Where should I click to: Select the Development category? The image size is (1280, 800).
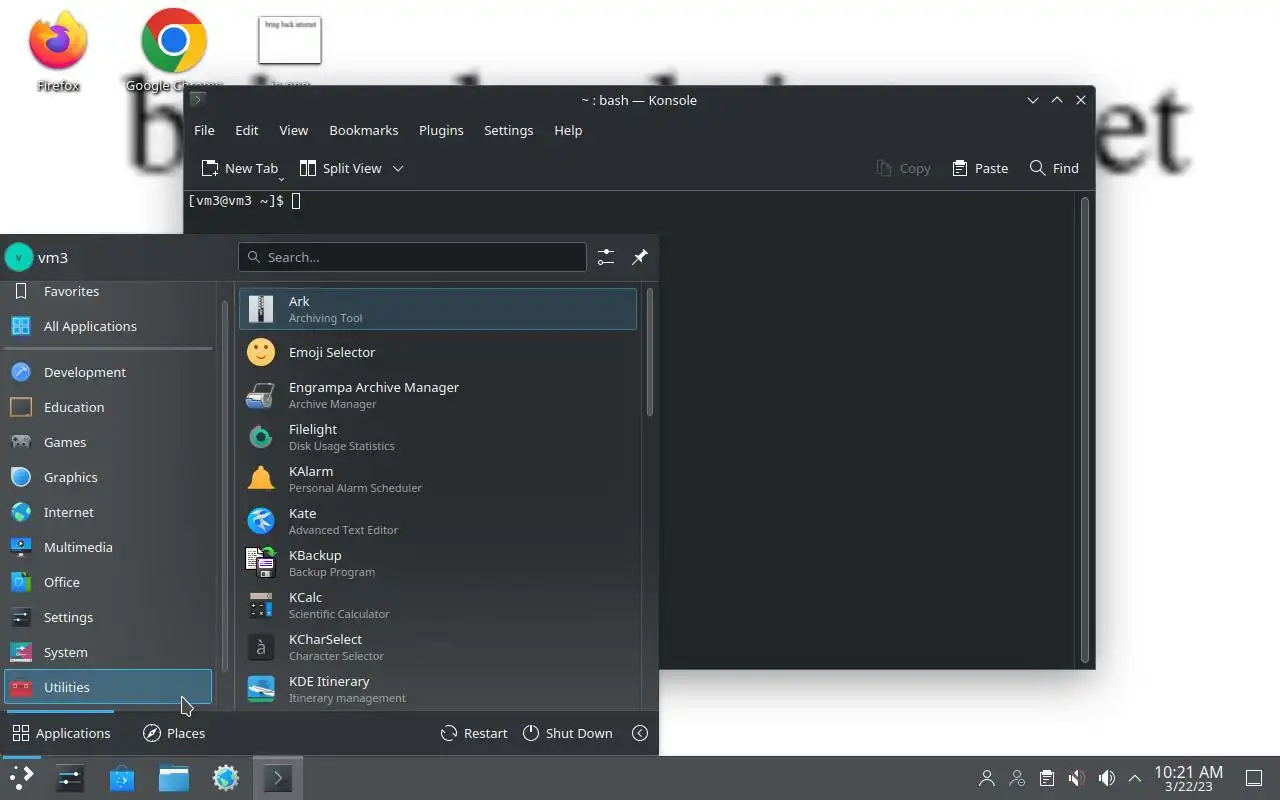[108, 372]
